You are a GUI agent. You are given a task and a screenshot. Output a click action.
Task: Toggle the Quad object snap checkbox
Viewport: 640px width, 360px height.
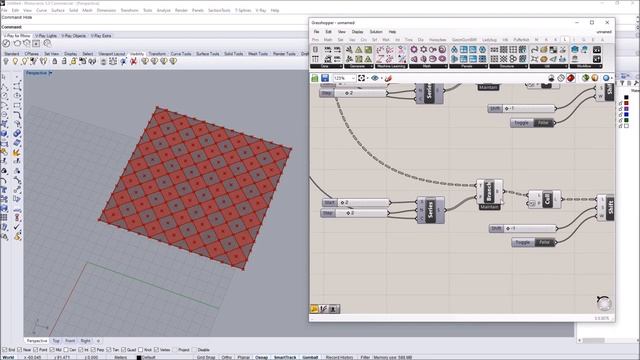point(123,350)
